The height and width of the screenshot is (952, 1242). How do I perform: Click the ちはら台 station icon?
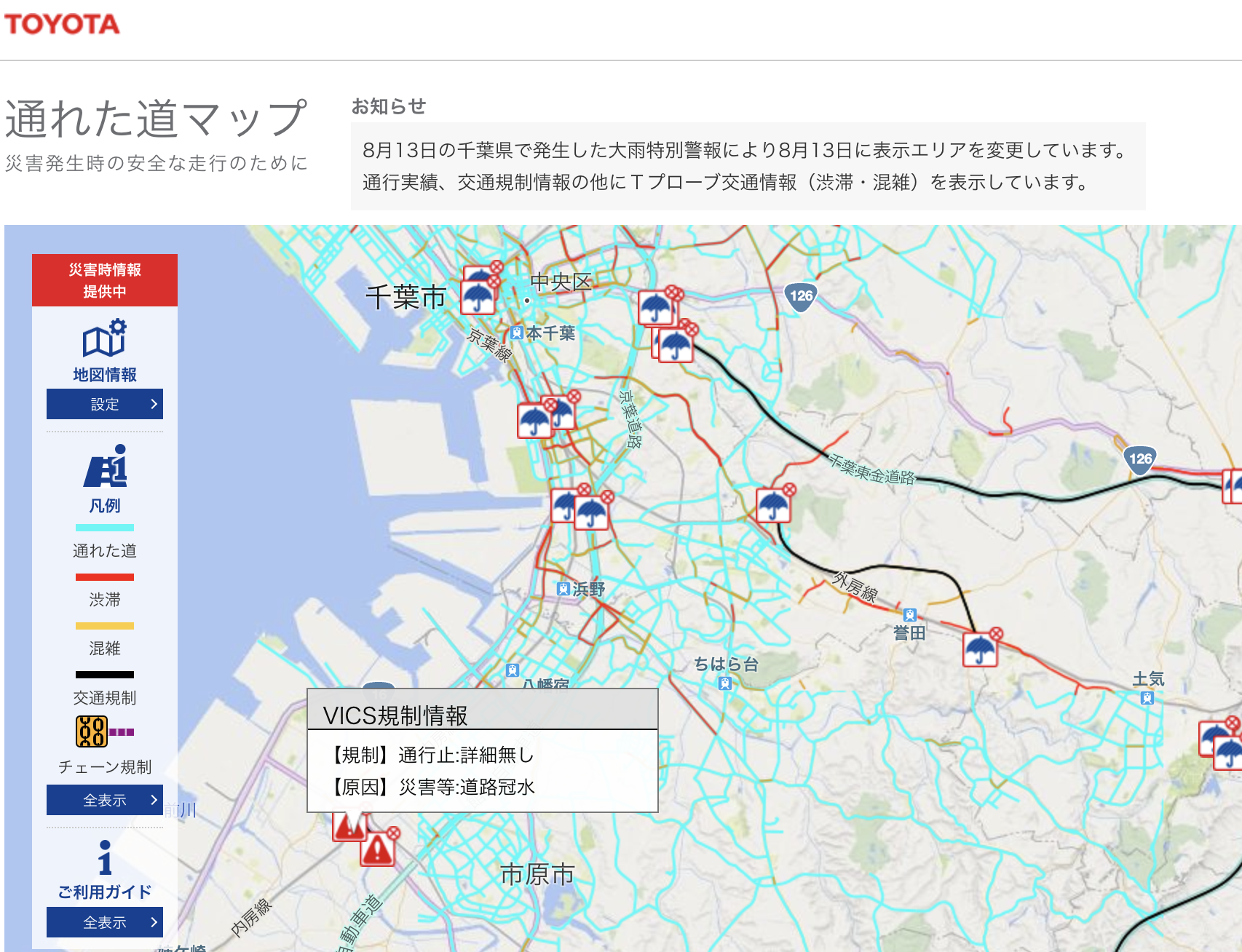pyautogui.click(x=724, y=683)
